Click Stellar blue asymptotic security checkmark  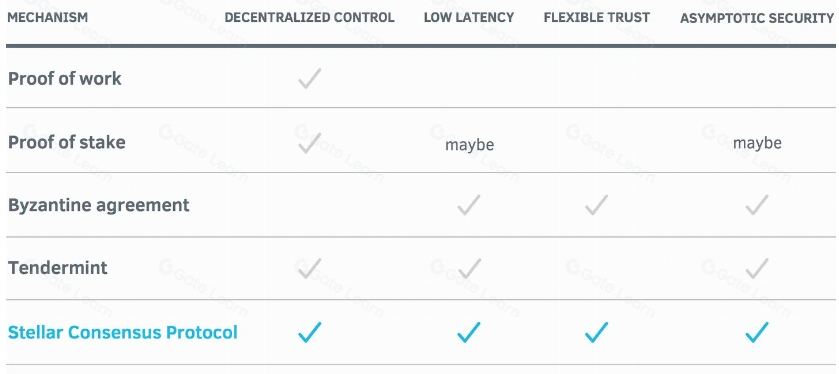(757, 332)
